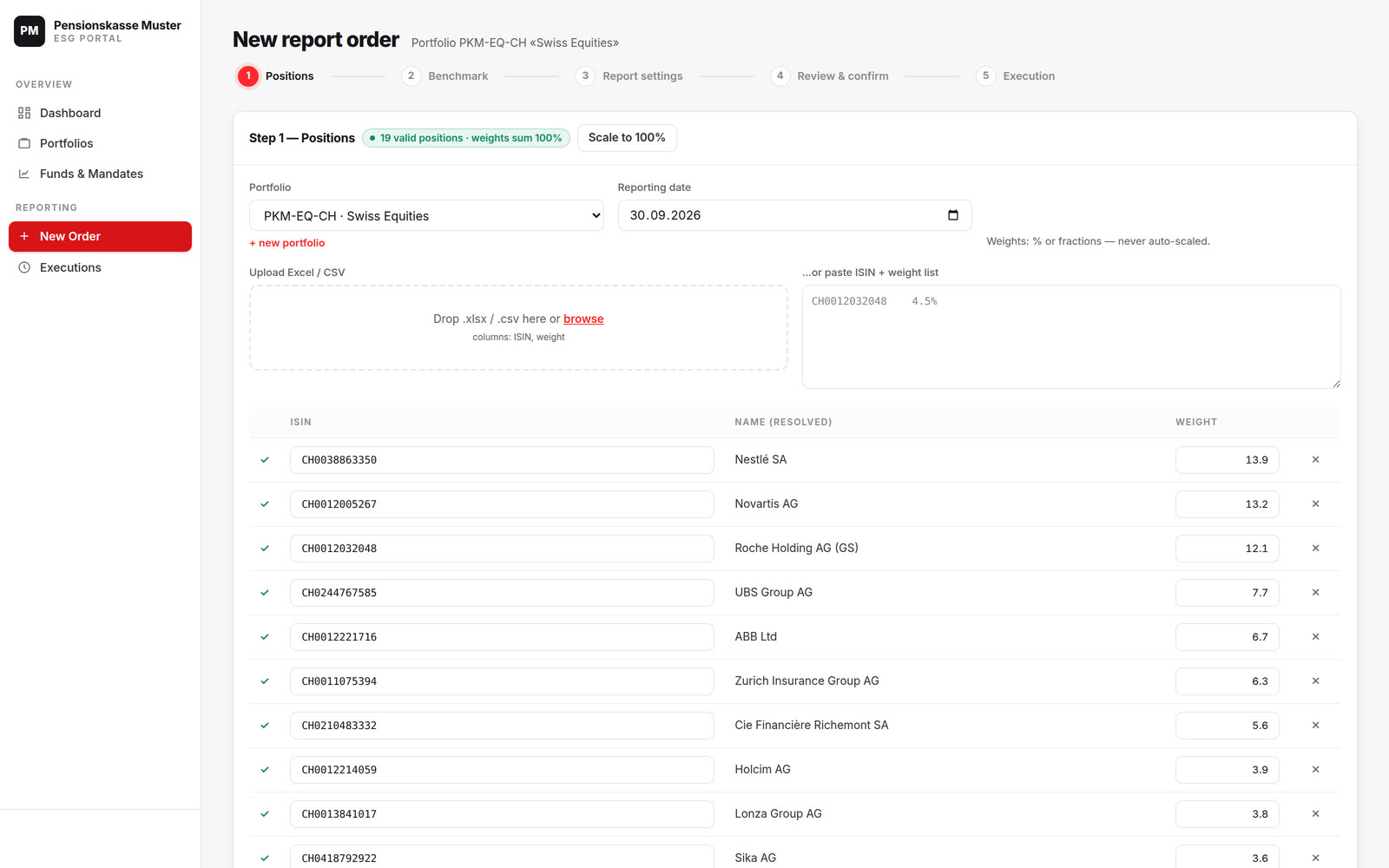The image size is (1389, 868).
Task: Edit UBS Group AG weight field
Action: click(1227, 593)
